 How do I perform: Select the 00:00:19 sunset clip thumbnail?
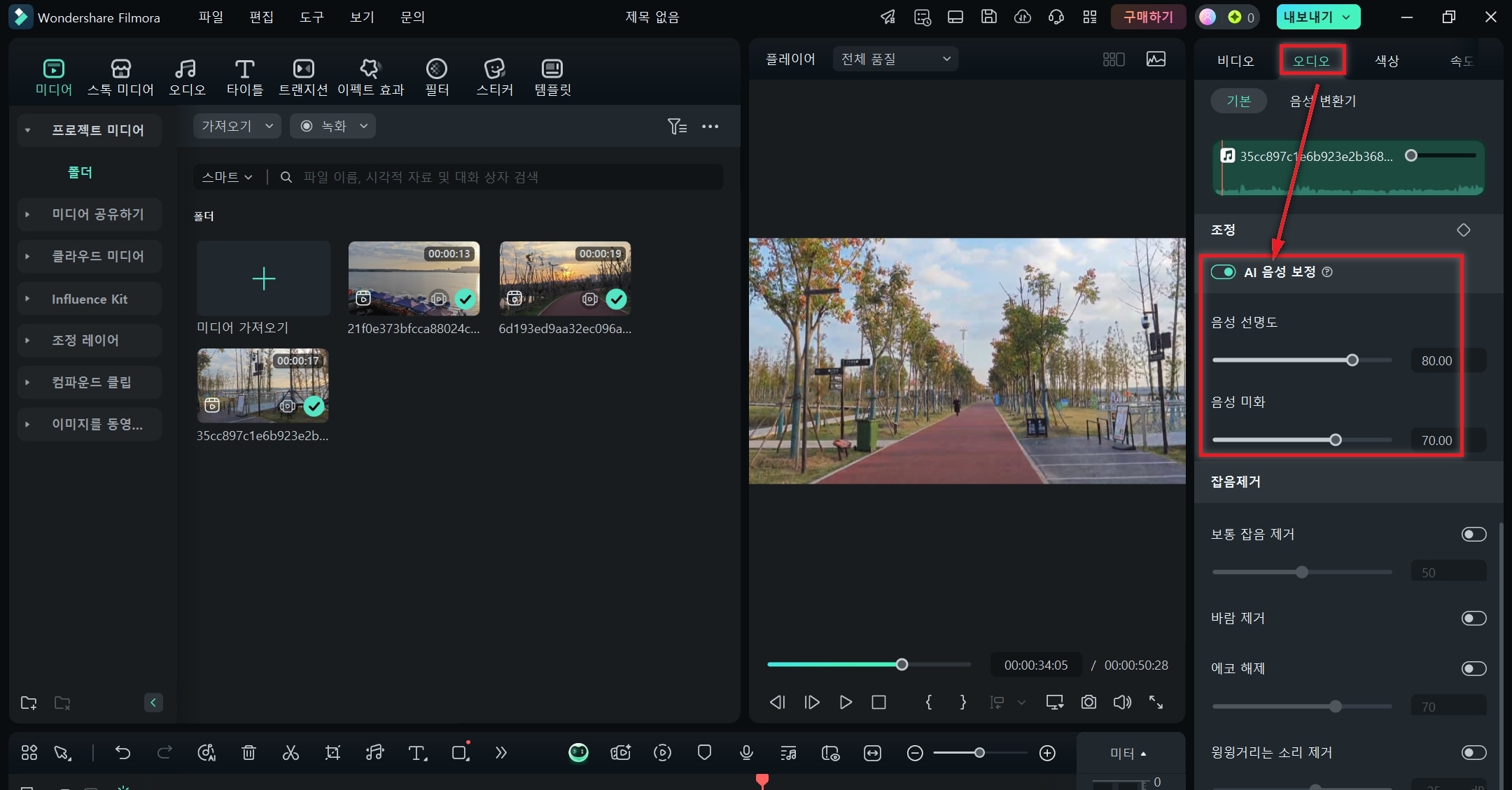click(x=565, y=278)
